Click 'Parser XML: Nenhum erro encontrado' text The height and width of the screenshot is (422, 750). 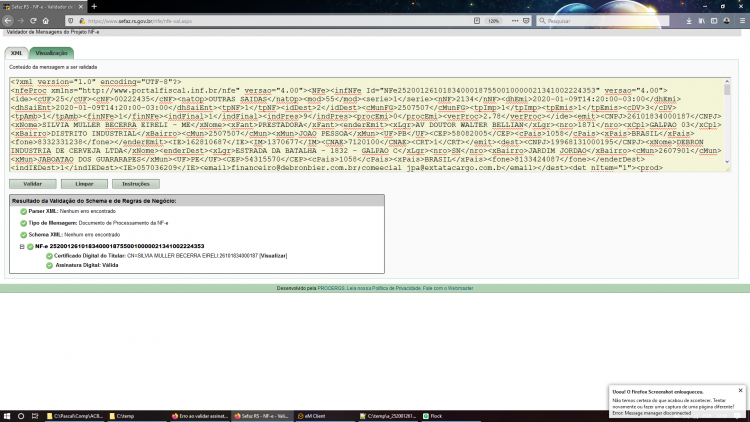tap(72, 211)
